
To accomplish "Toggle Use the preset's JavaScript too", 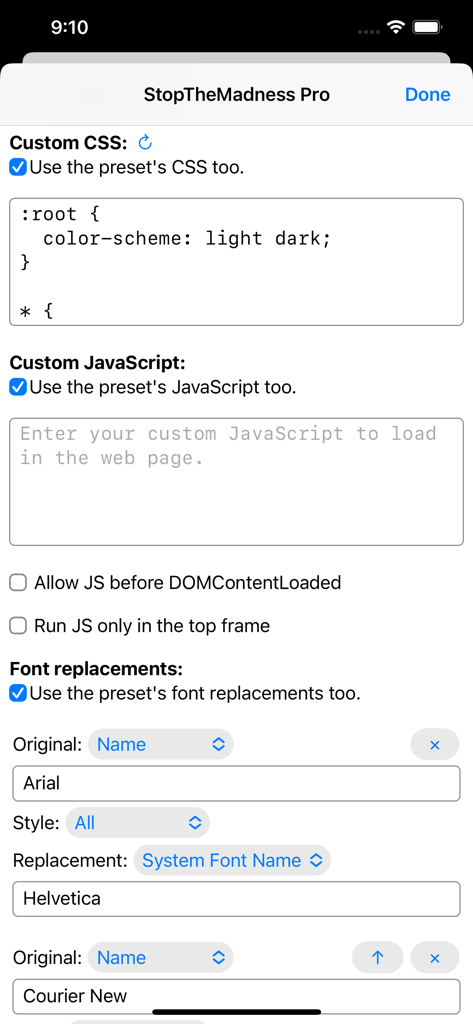I will pos(18,387).
